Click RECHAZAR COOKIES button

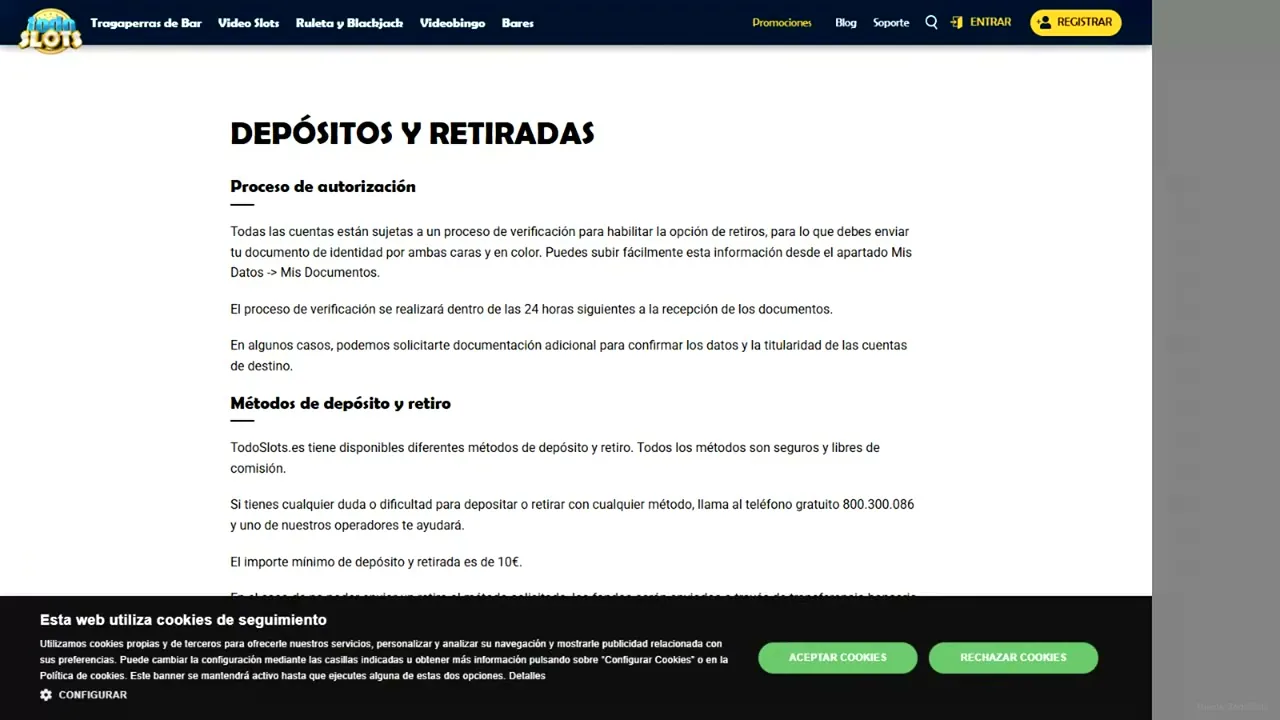coord(1013,657)
